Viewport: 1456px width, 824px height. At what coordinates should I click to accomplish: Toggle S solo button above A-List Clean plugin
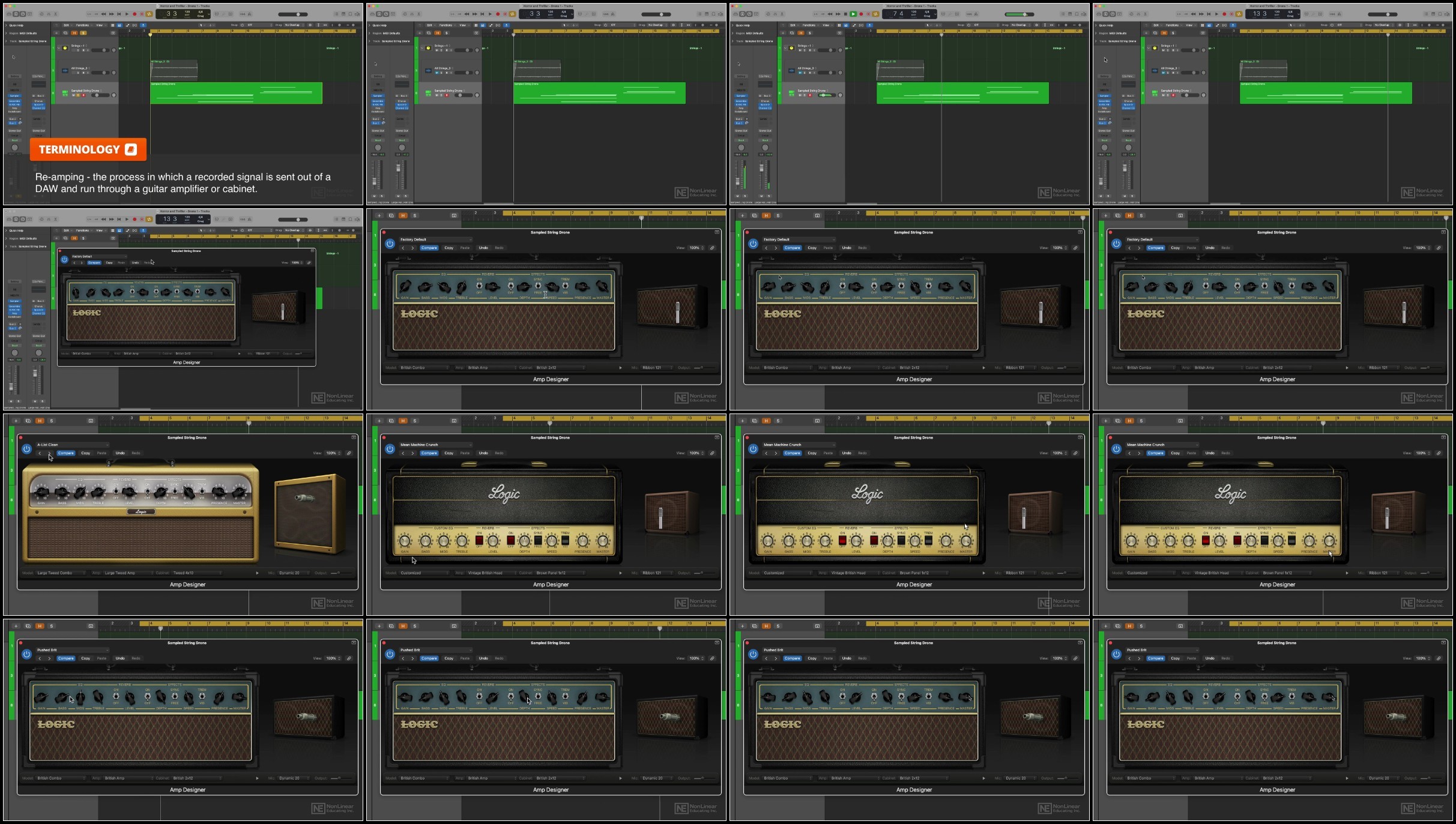coord(52,421)
